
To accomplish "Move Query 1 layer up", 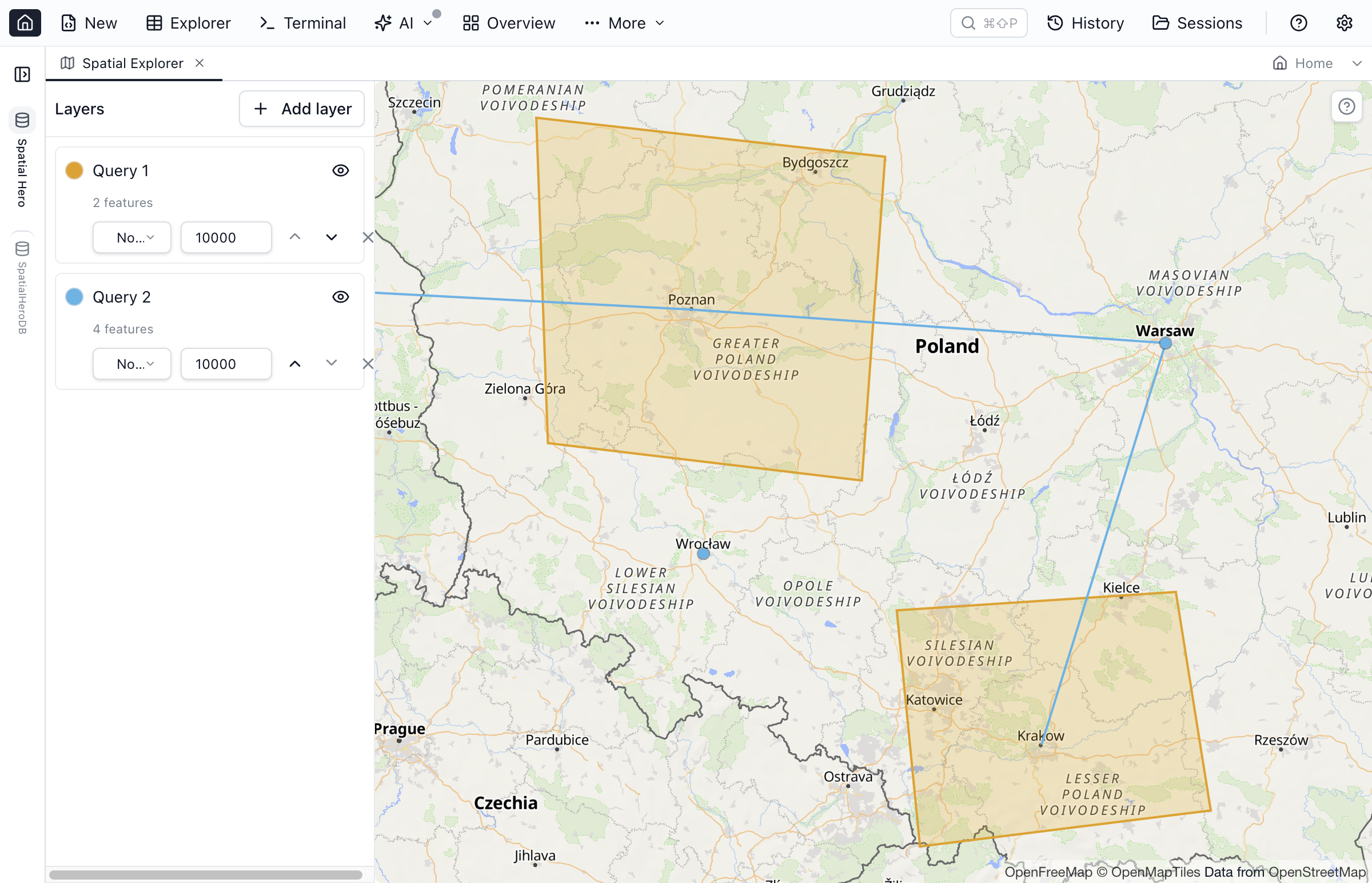I will pyautogui.click(x=294, y=237).
